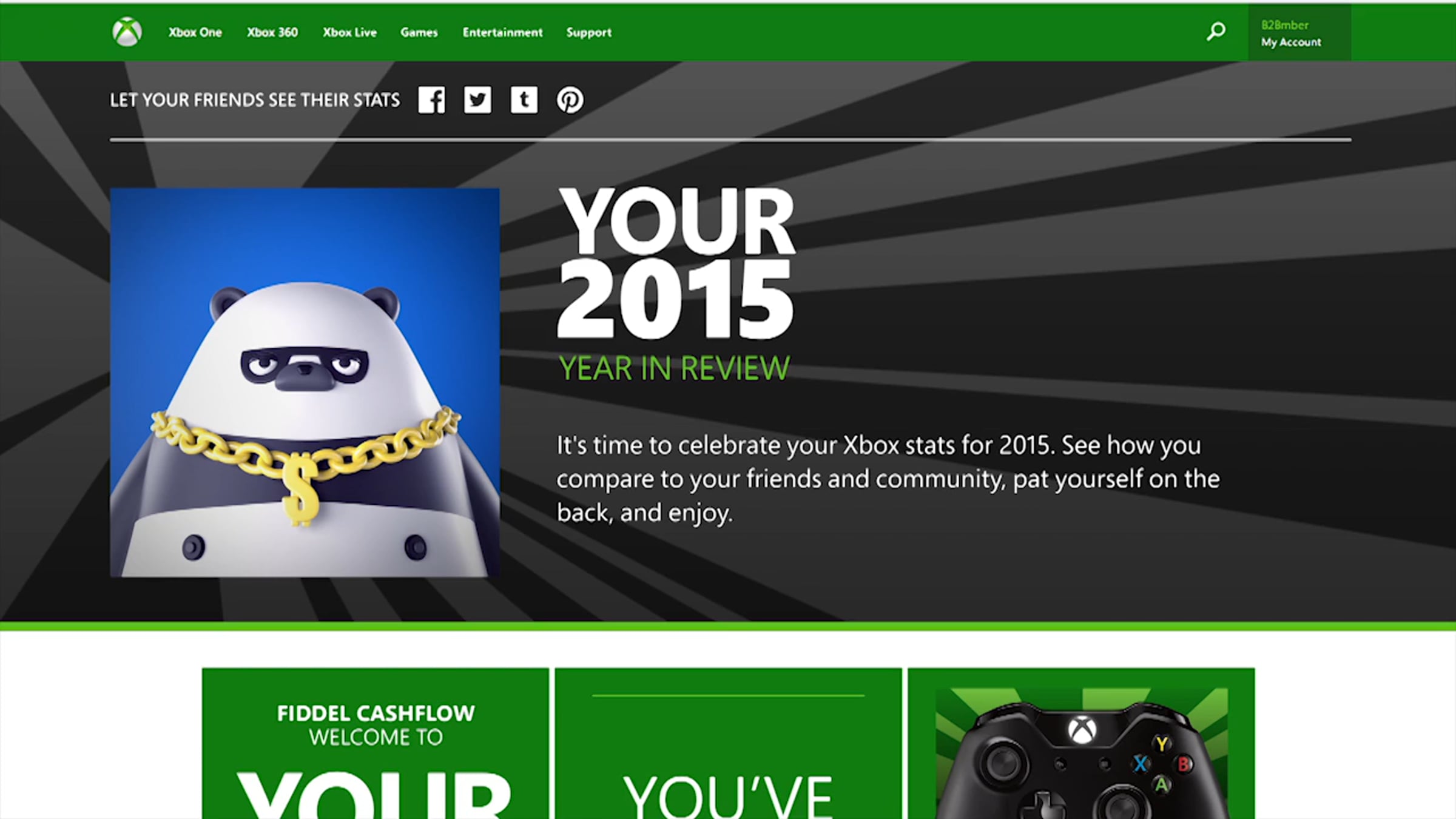1456x819 pixels.
Task: Open the search magnifier icon
Action: click(1215, 31)
